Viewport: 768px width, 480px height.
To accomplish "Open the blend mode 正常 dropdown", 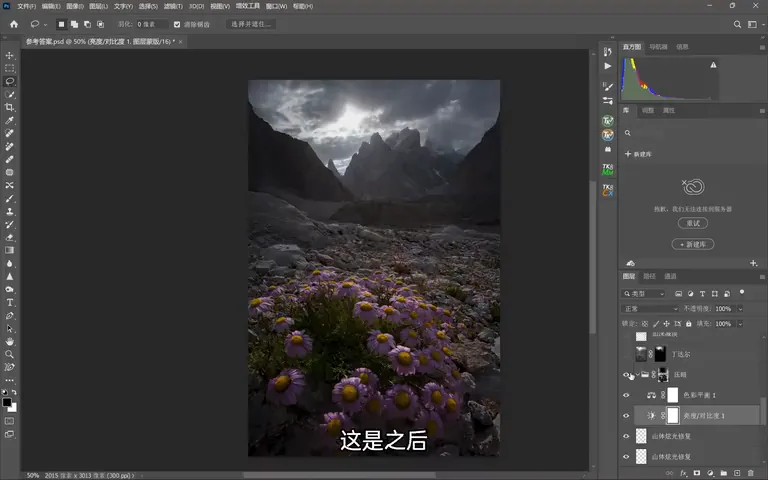I will point(650,309).
